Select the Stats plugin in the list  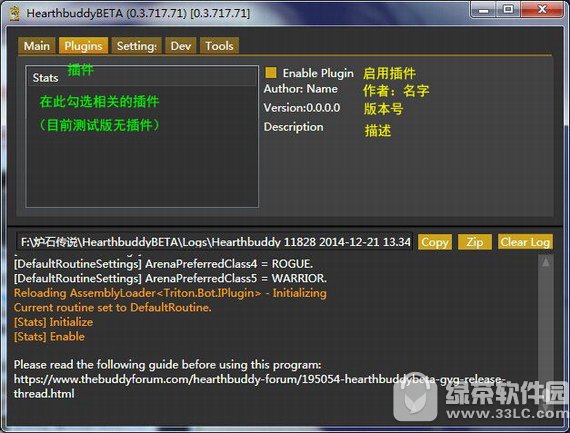pos(142,77)
